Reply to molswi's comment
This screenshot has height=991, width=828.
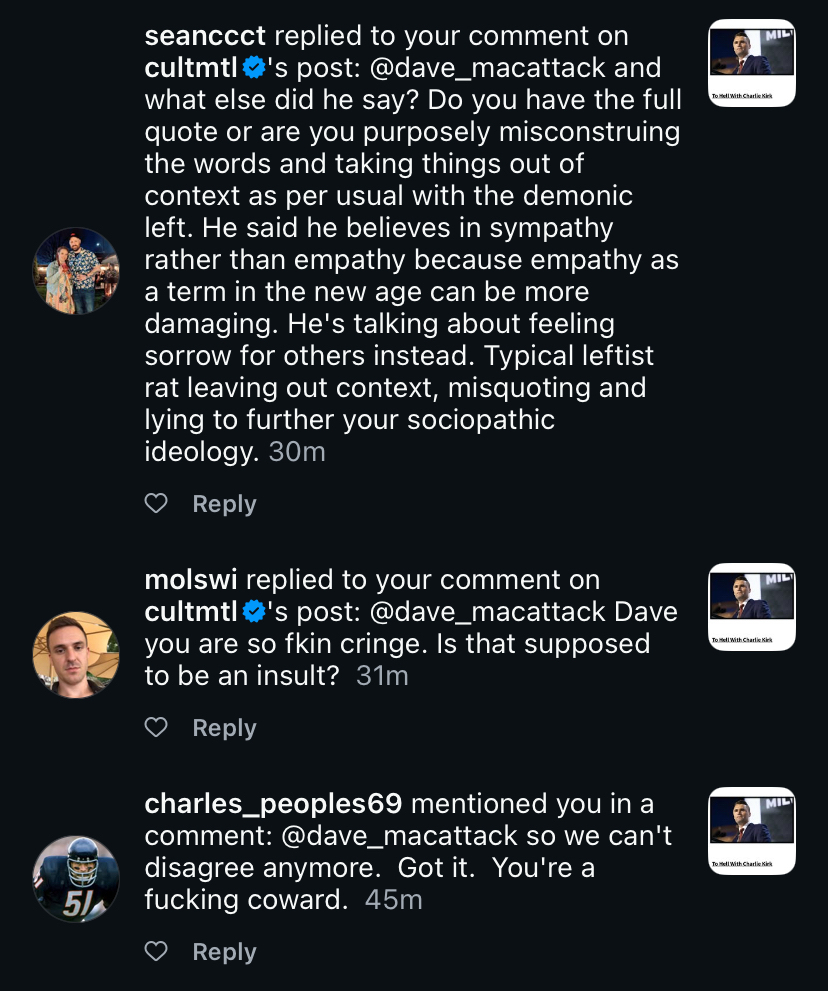tap(224, 728)
